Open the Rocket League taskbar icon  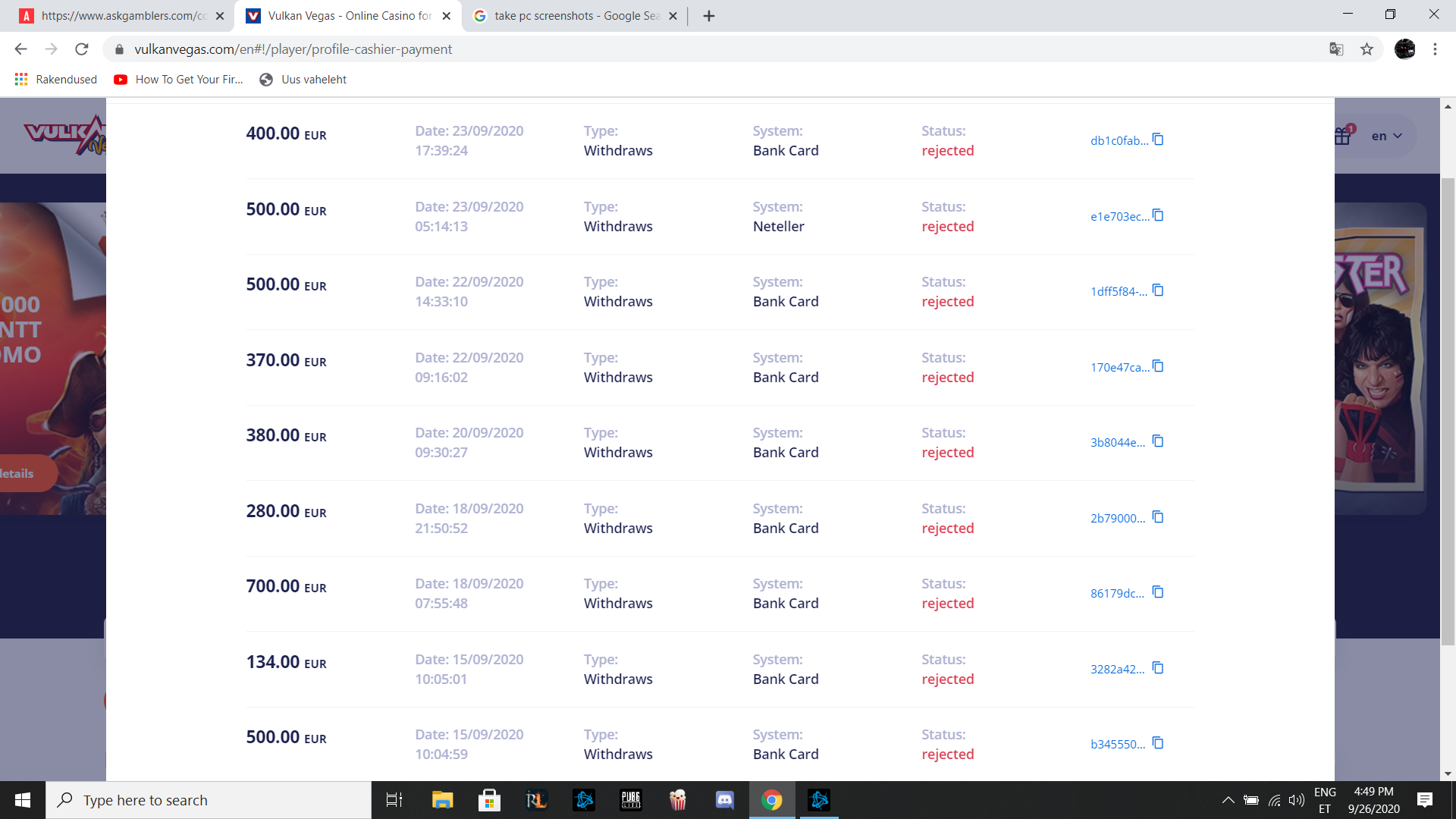pos(536,800)
